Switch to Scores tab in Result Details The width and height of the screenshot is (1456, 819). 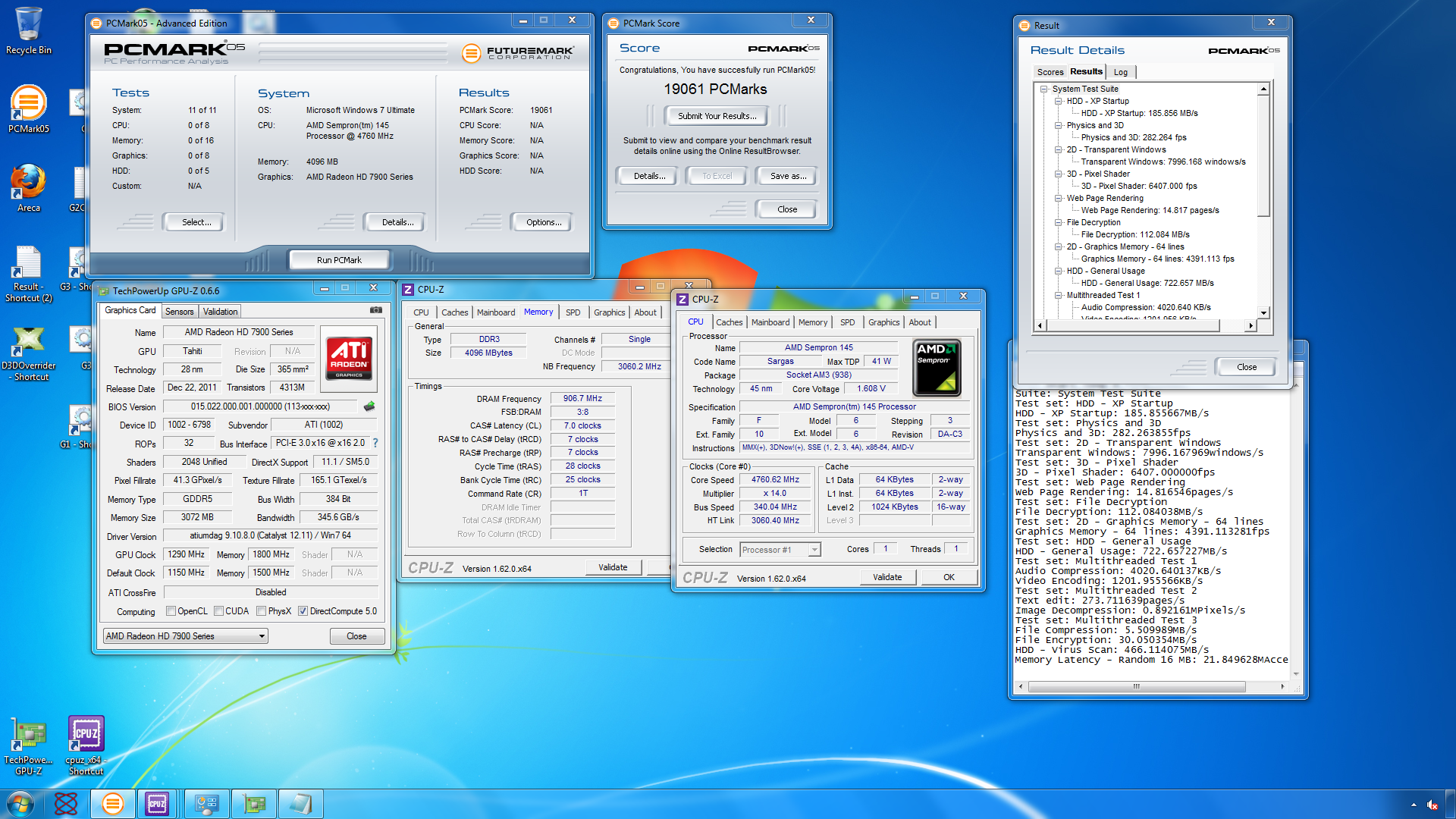tap(1050, 72)
